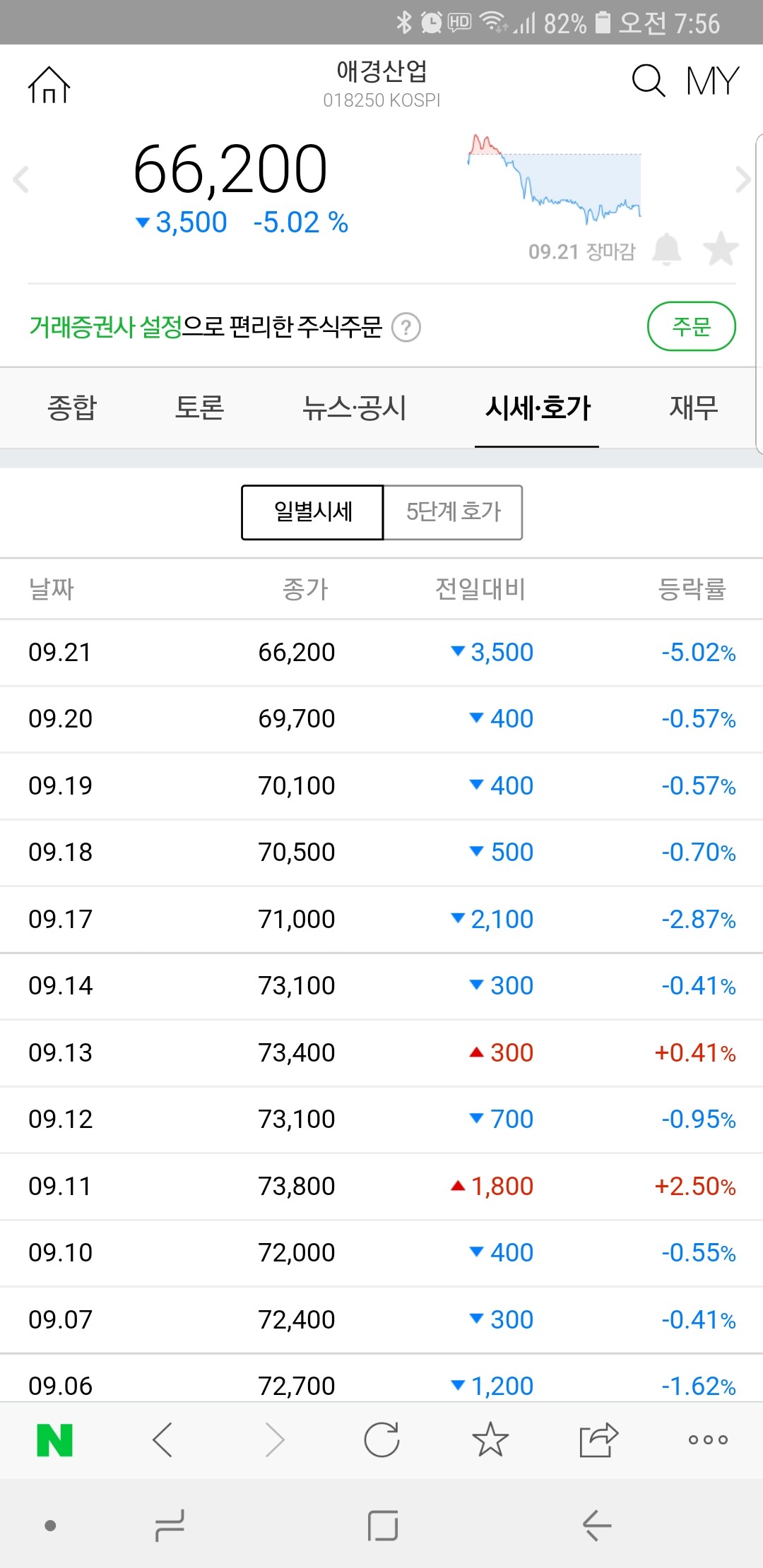Tap the mini price chart
Screen dimensions: 763x1568
[555, 180]
